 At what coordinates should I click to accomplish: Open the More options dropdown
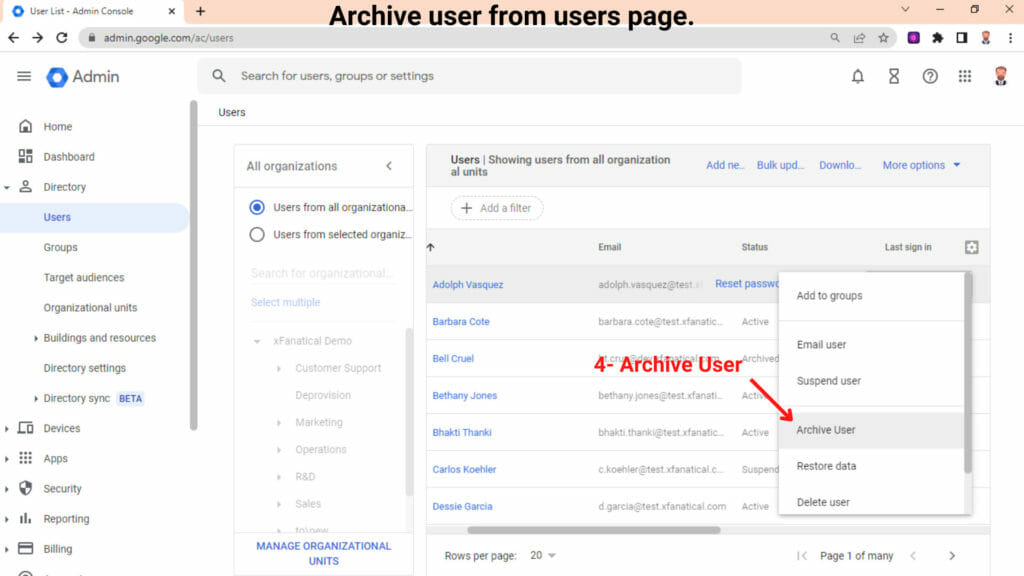coord(913,165)
